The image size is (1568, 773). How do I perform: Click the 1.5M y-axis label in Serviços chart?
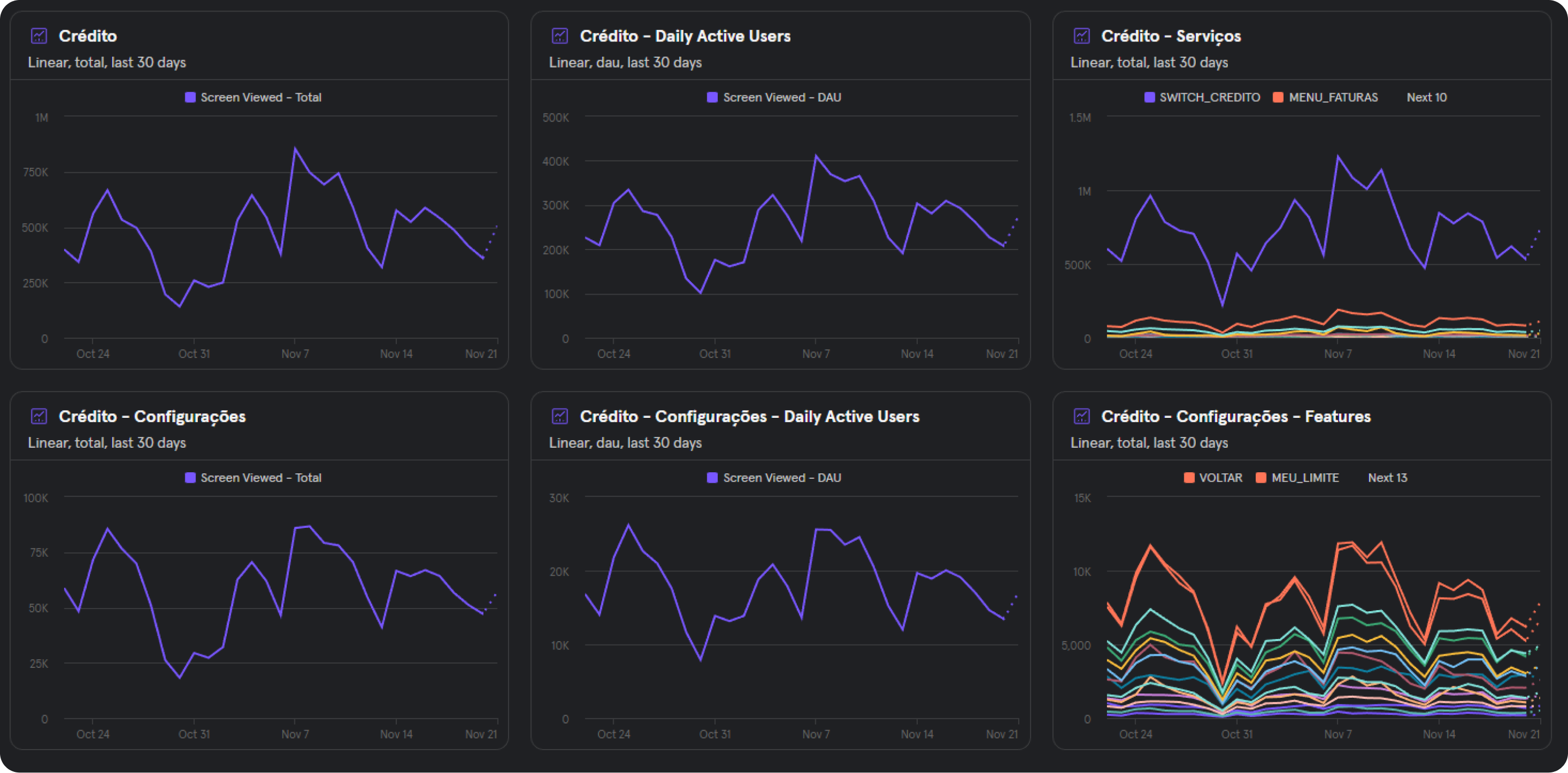(1080, 117)
